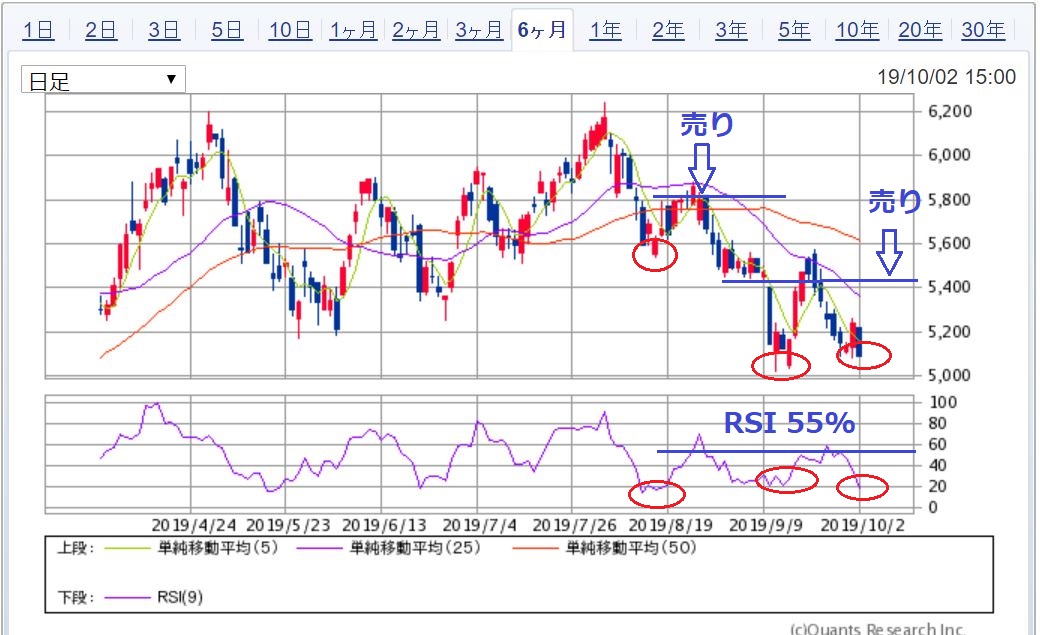The image size is (1043, 635).
Task: Click the 5,200 price axis label
Action: coord(950,331)
